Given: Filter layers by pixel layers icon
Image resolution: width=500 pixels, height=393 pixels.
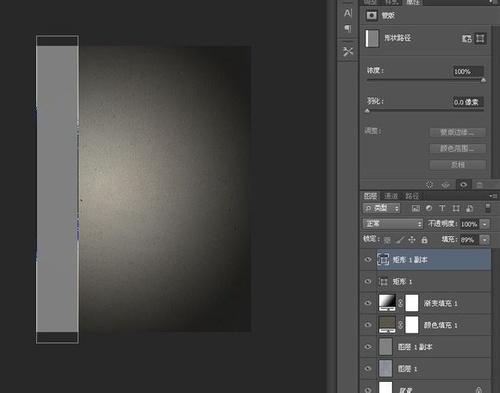Looking at the screenshot, I should click(x=416, y=208).
